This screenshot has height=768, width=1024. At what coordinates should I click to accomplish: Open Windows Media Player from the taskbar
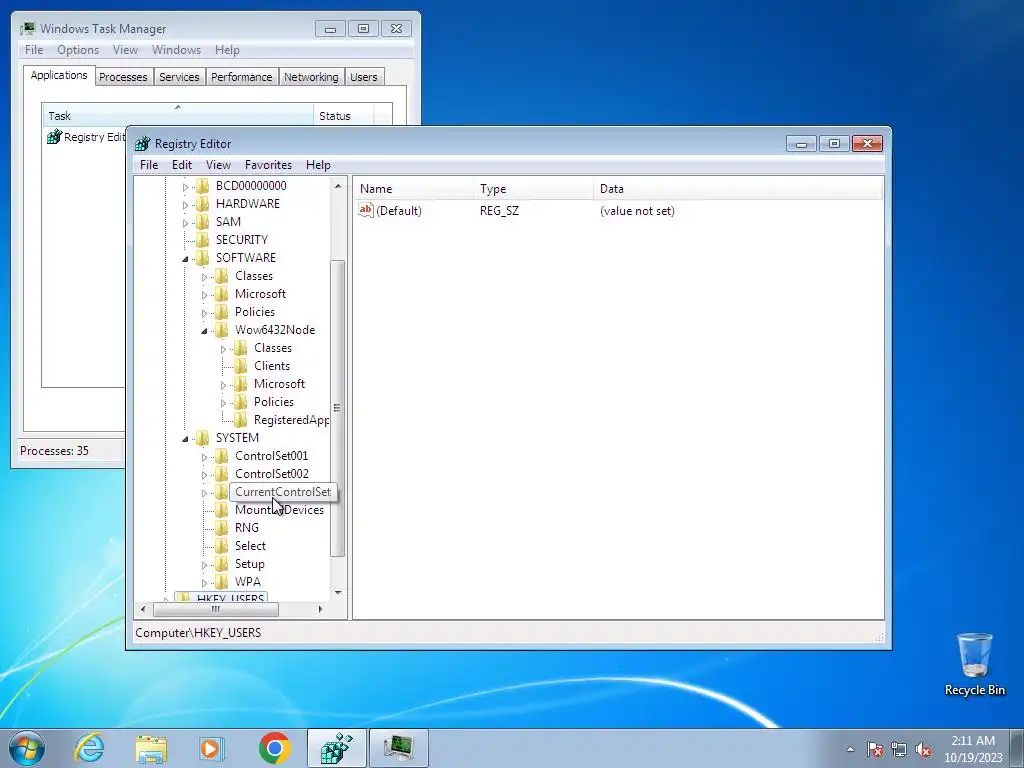(212, 748)
